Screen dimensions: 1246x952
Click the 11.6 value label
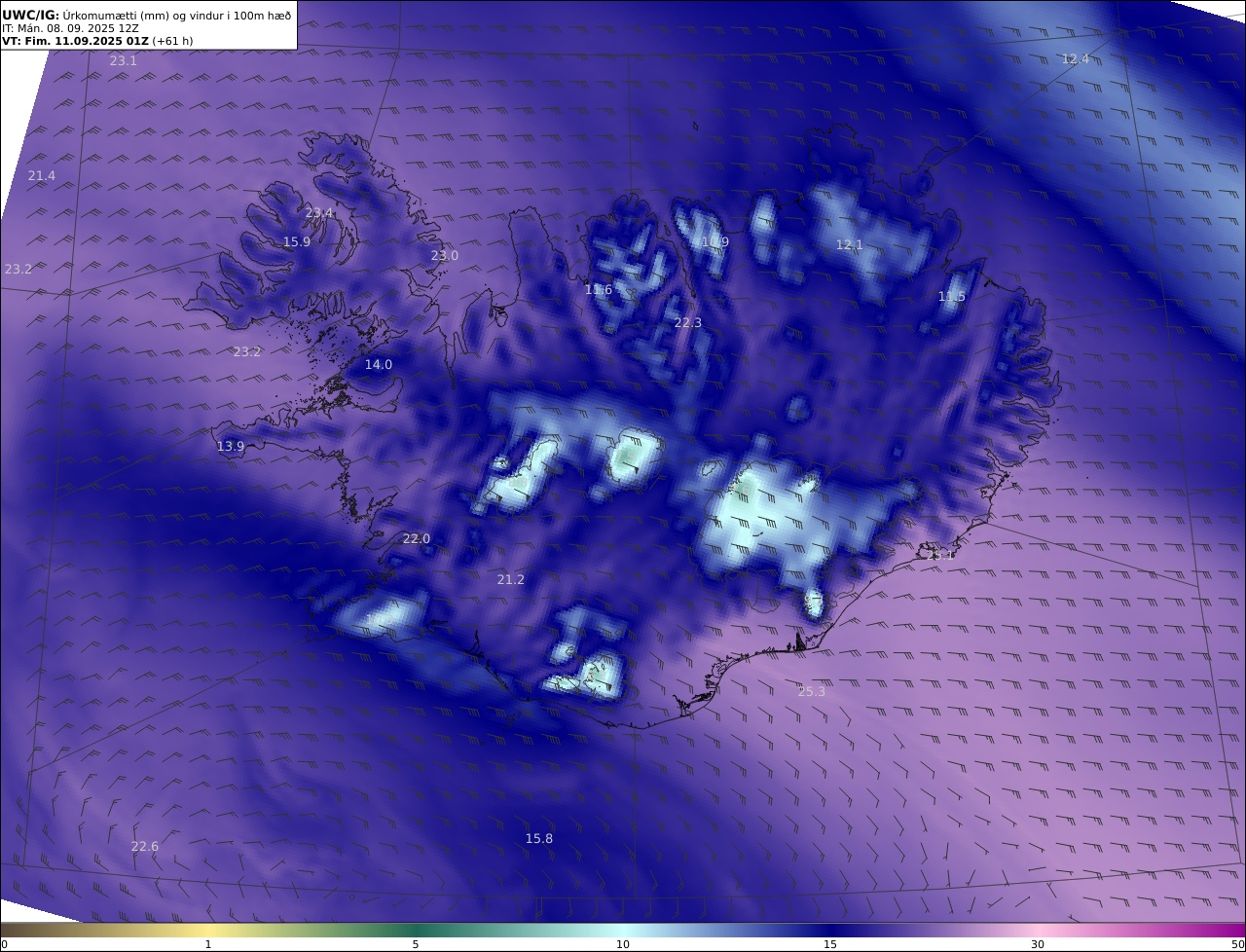tap(599, 289)
